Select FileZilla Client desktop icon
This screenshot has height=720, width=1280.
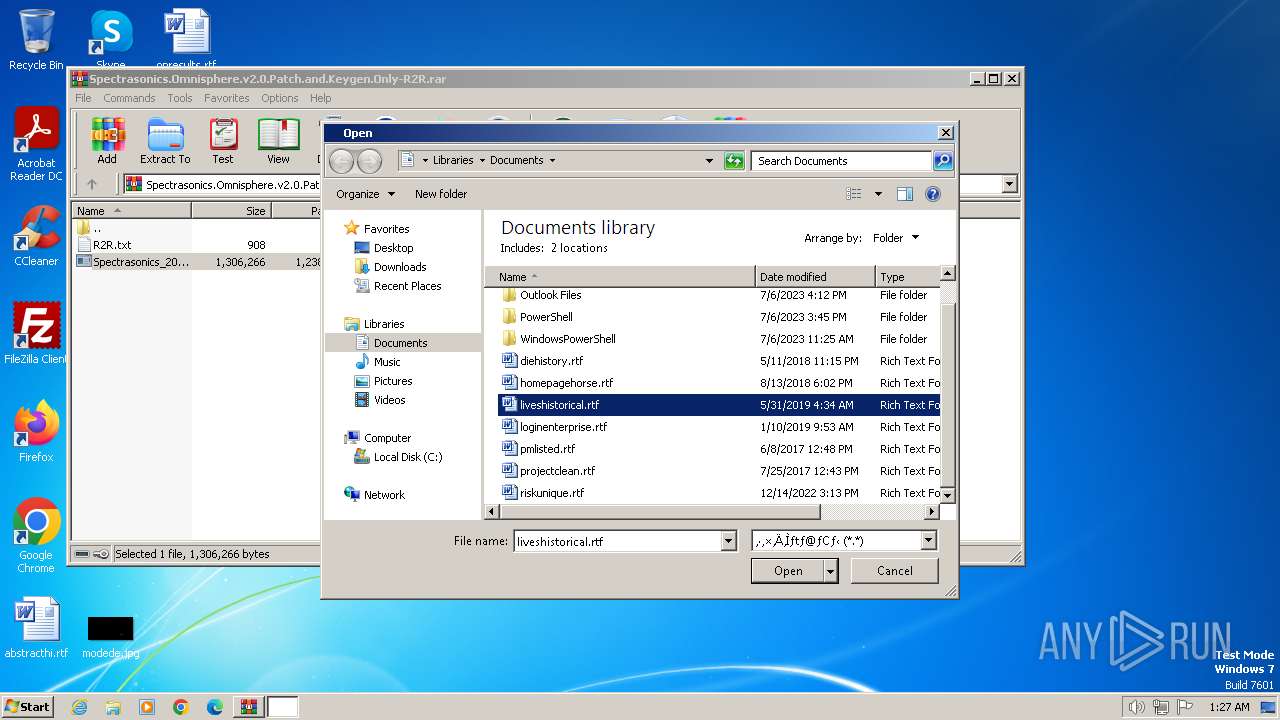[x=36, y=334]
